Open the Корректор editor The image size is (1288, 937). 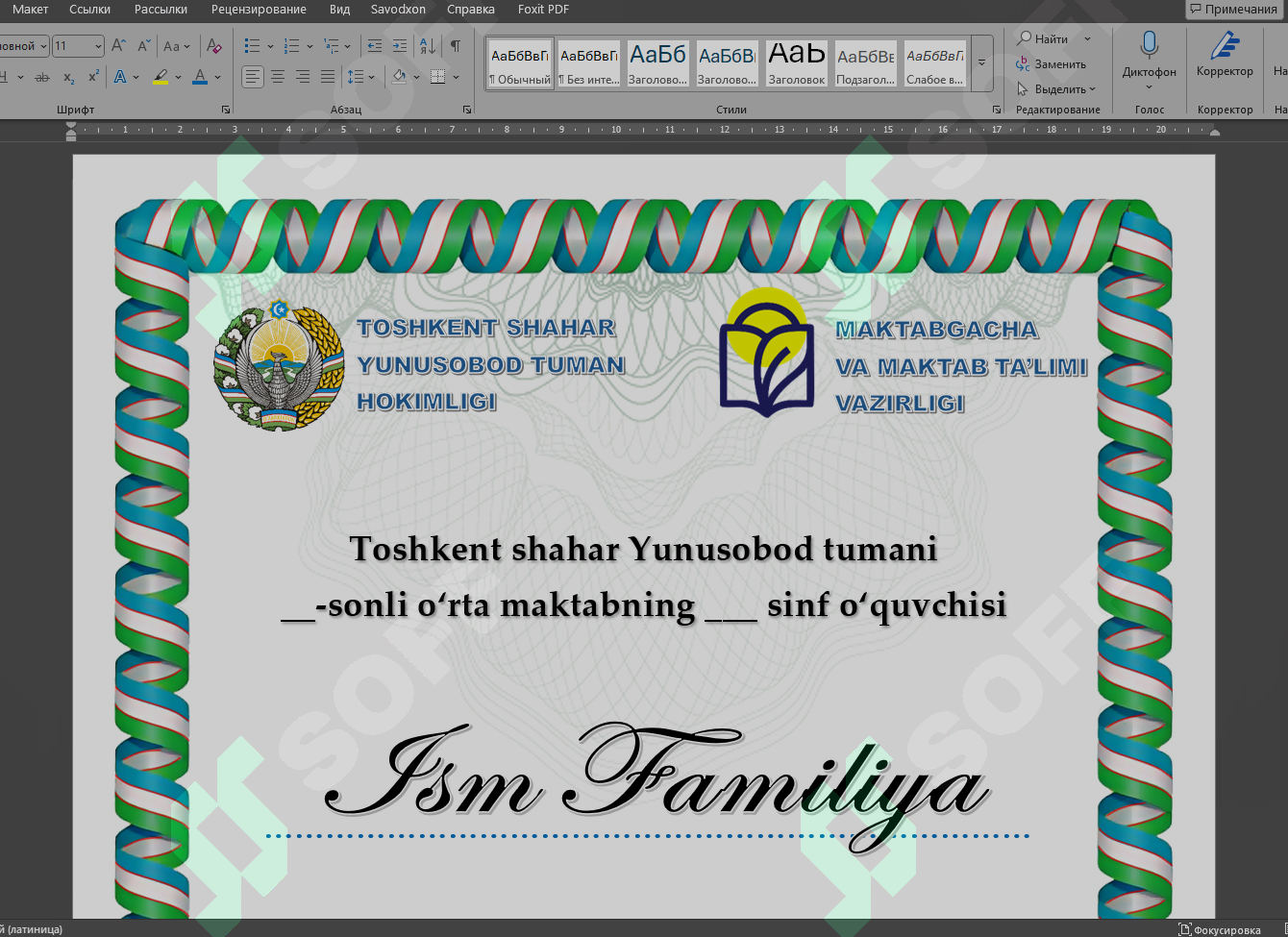coord(1225,55)
